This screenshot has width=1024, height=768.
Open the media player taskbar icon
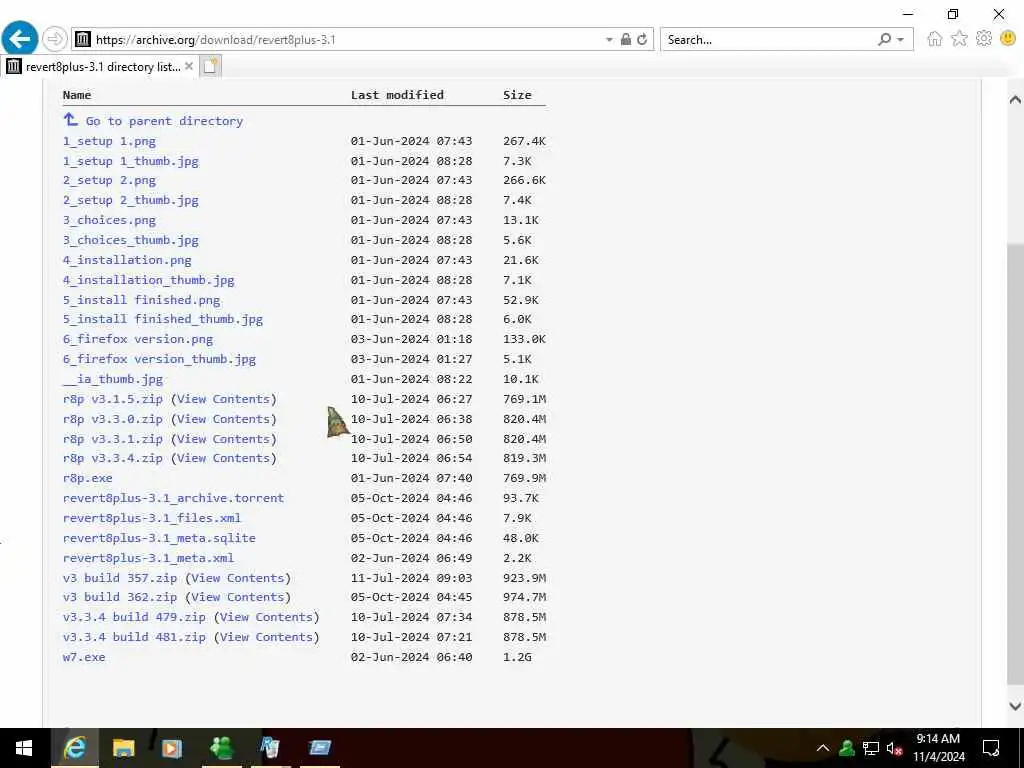click(172, 748)
